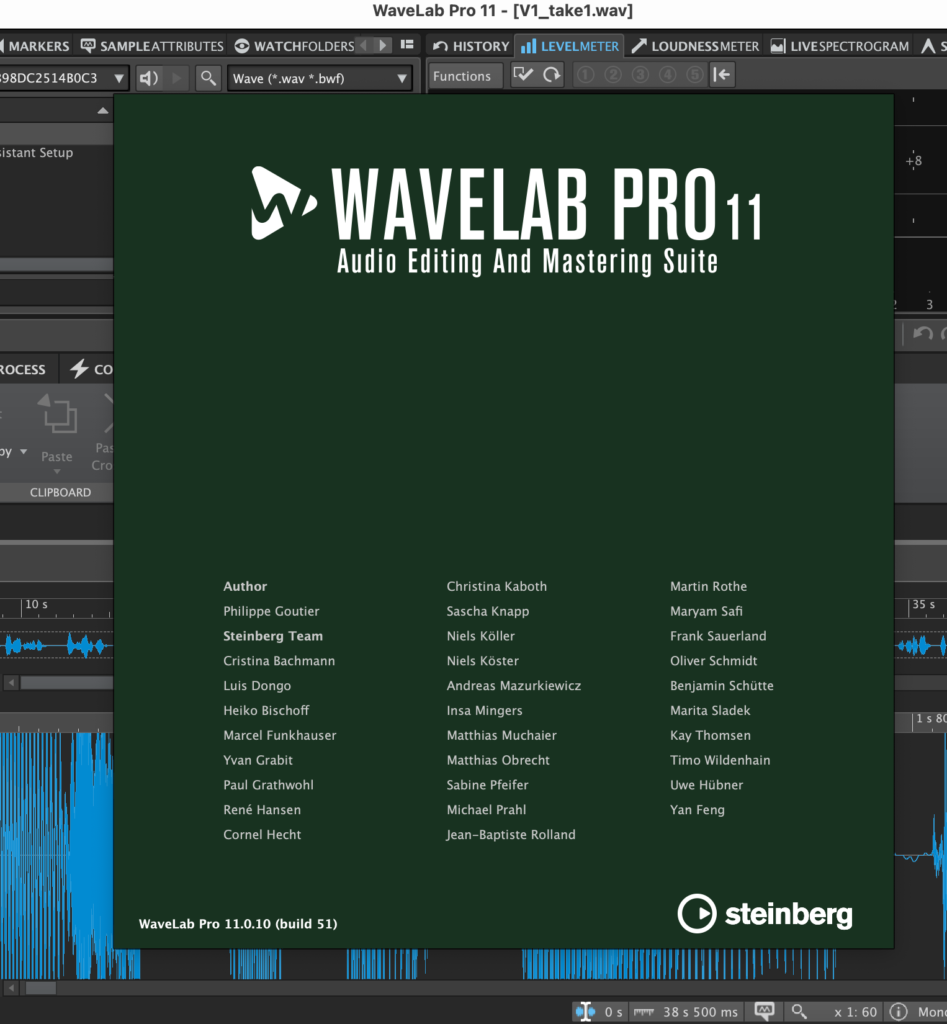Screen dimensions: 947x1024
Task: Click the jump-to-start arrow icon in Level Meter toolbar
Action: 722,74
